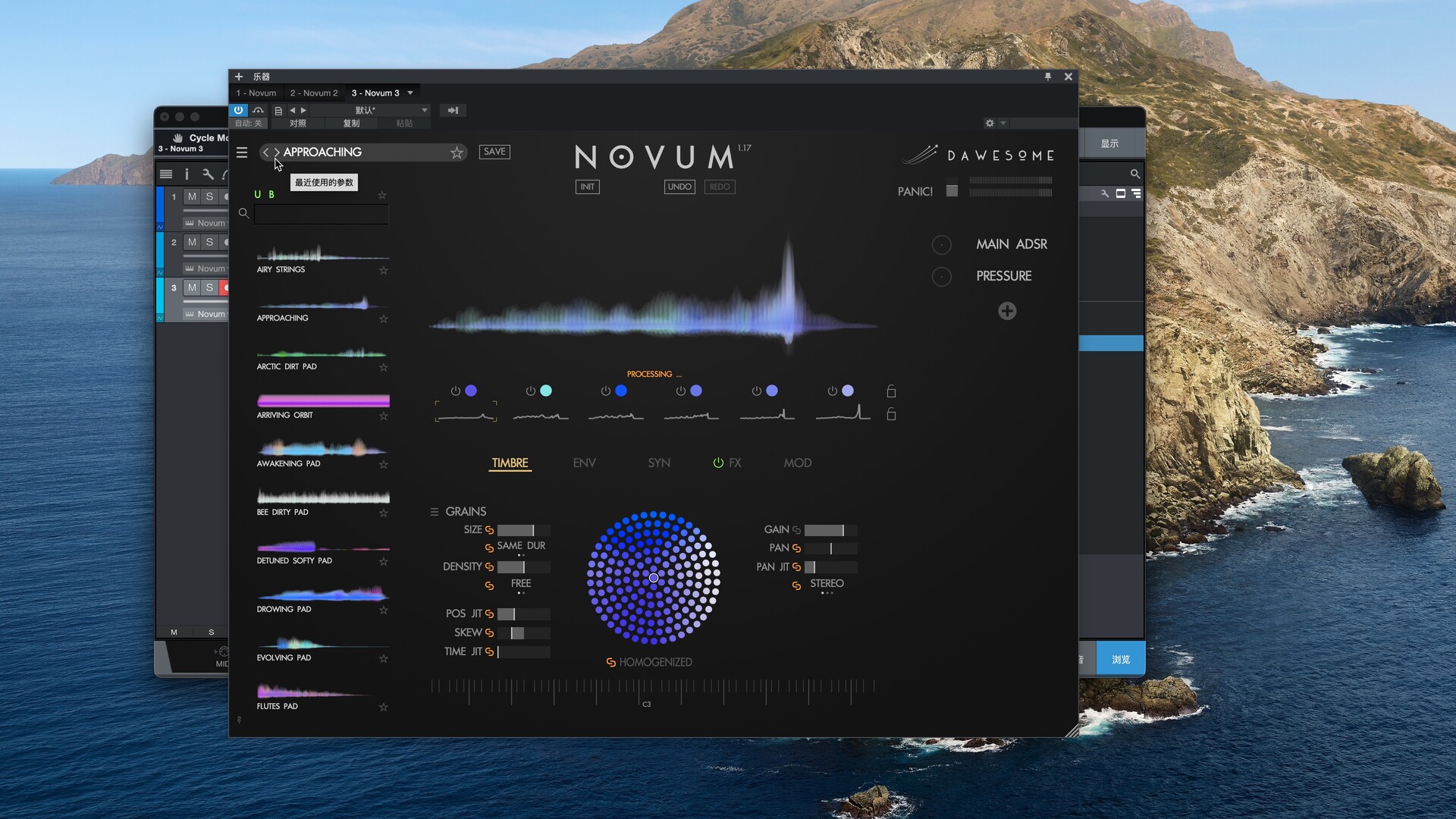Image resolution: width=1456 pixels, height=819 pixels.
Task: Add a new modulator with the plus icon
Action: 1007,311
